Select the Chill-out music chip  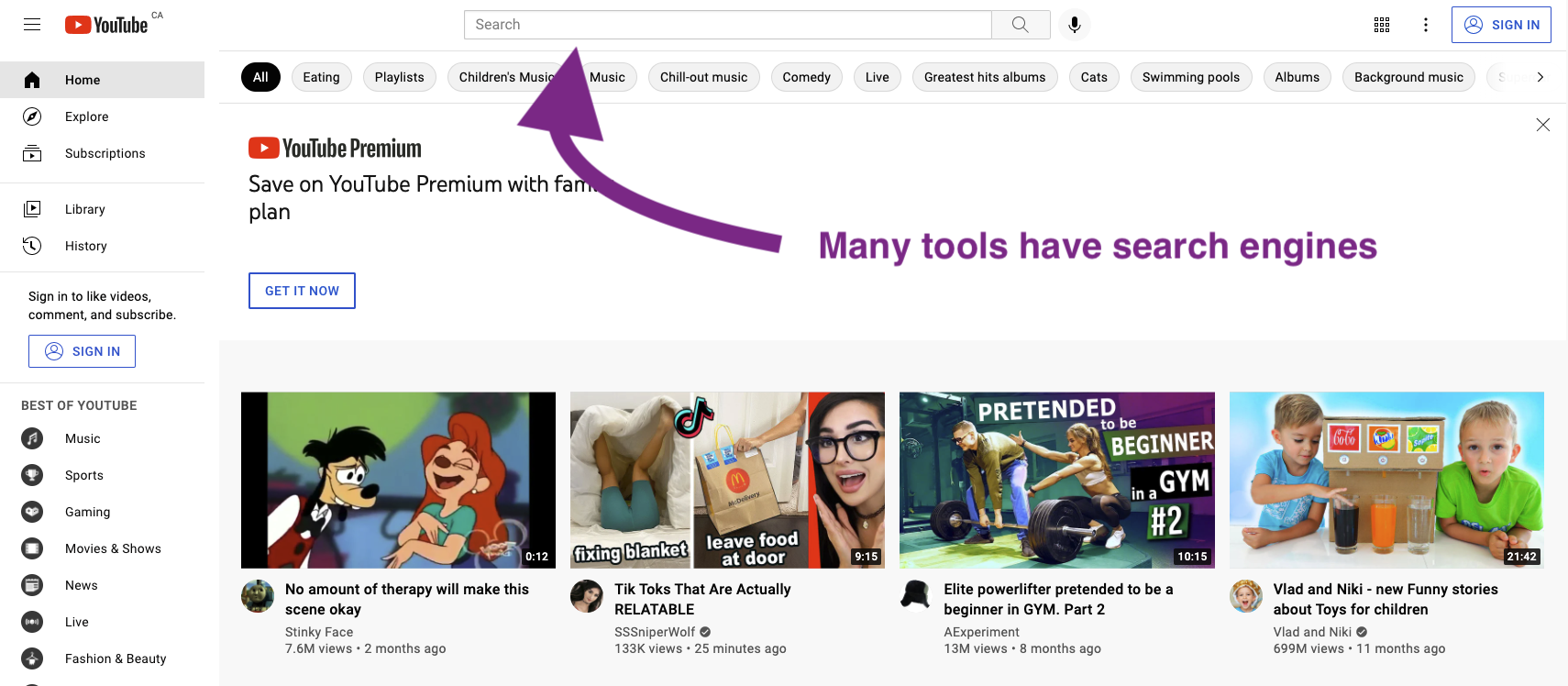tap(704, 77)
